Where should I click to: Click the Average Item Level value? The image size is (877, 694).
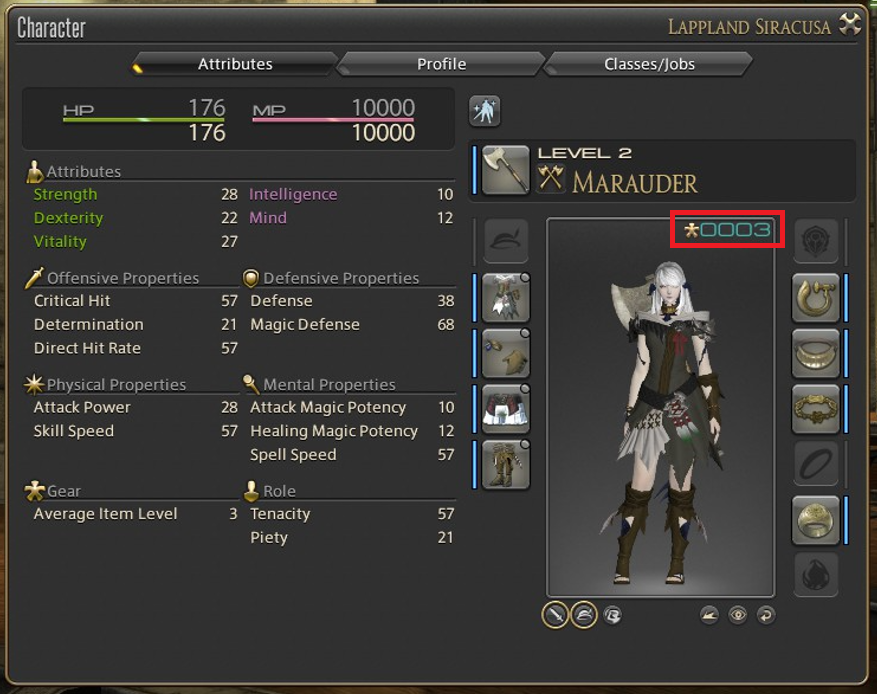[233, 514]
